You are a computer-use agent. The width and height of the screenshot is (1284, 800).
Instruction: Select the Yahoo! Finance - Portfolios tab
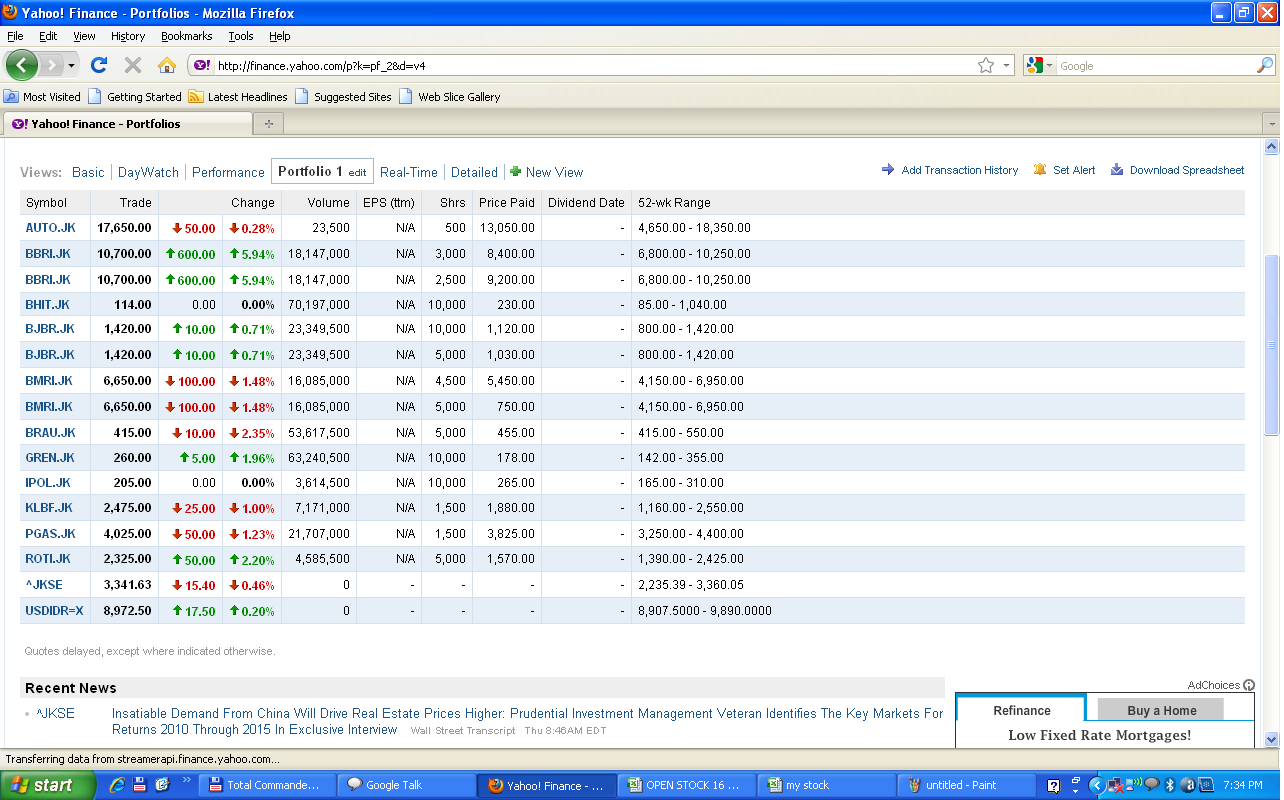point(128,124)
